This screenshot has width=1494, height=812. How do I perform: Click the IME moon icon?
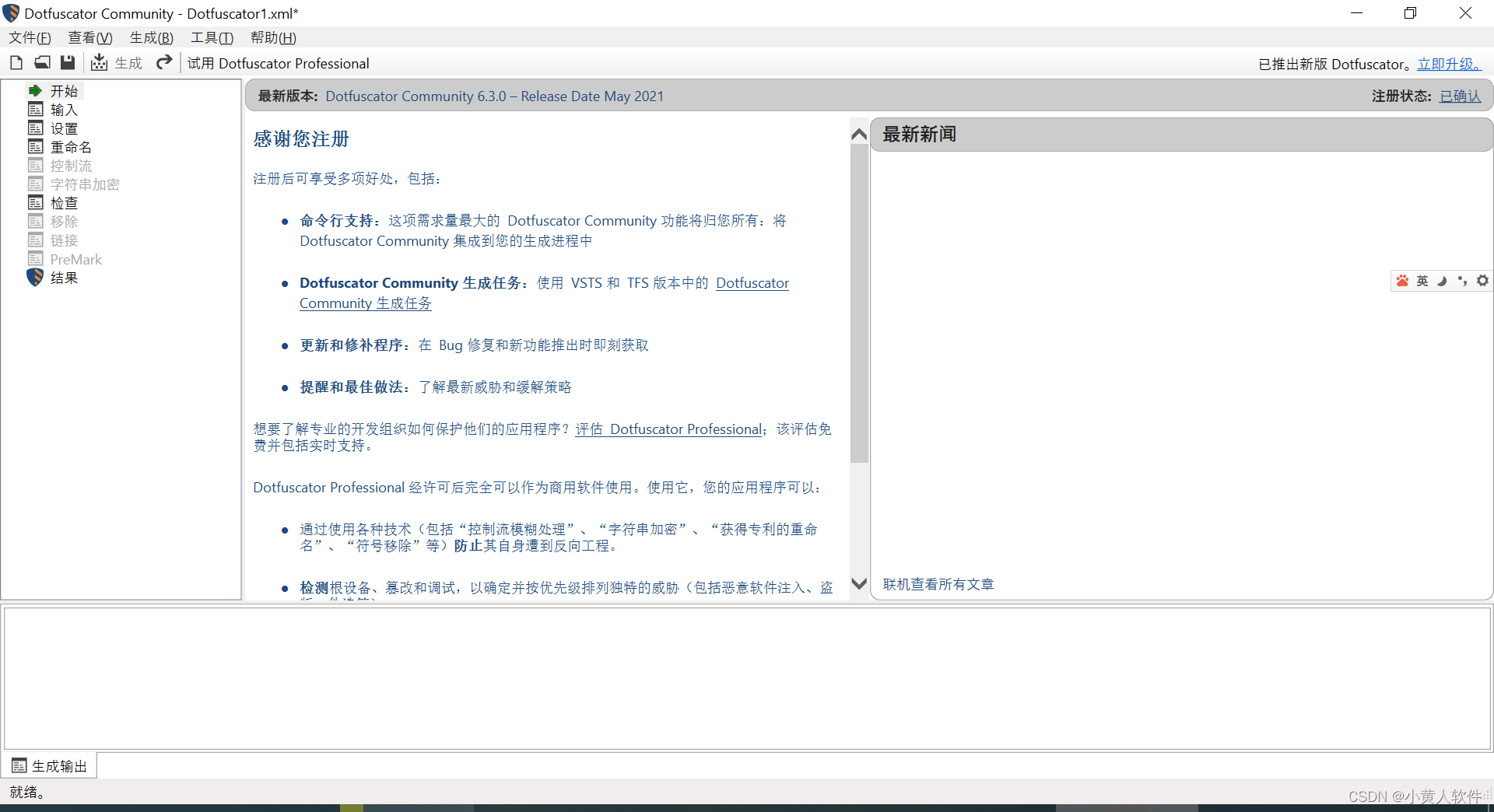[1442, 281]
